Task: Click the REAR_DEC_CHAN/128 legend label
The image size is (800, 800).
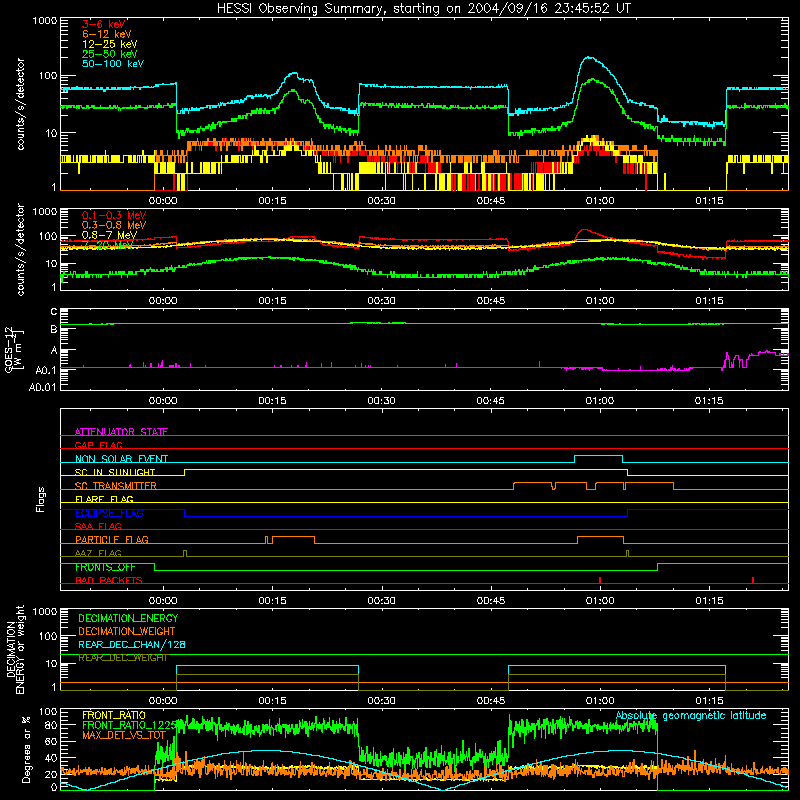Action: coord(132,644)
